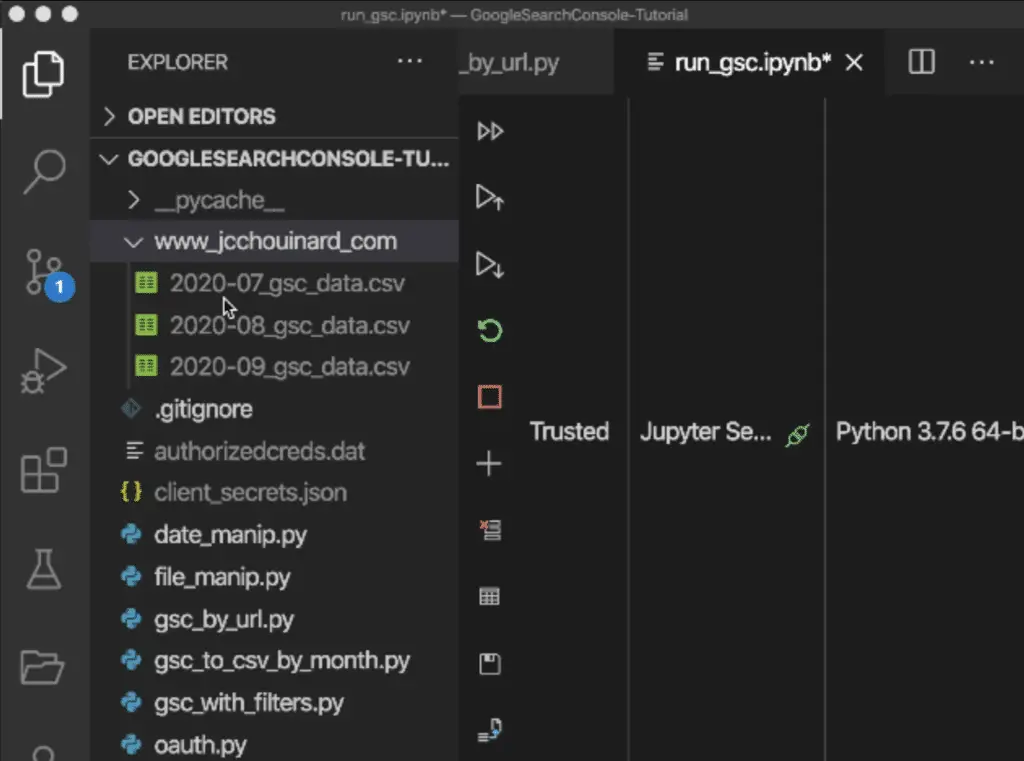Open the Explorer view in activity bar
The image size is (1024, 761).
click(43, 74)
